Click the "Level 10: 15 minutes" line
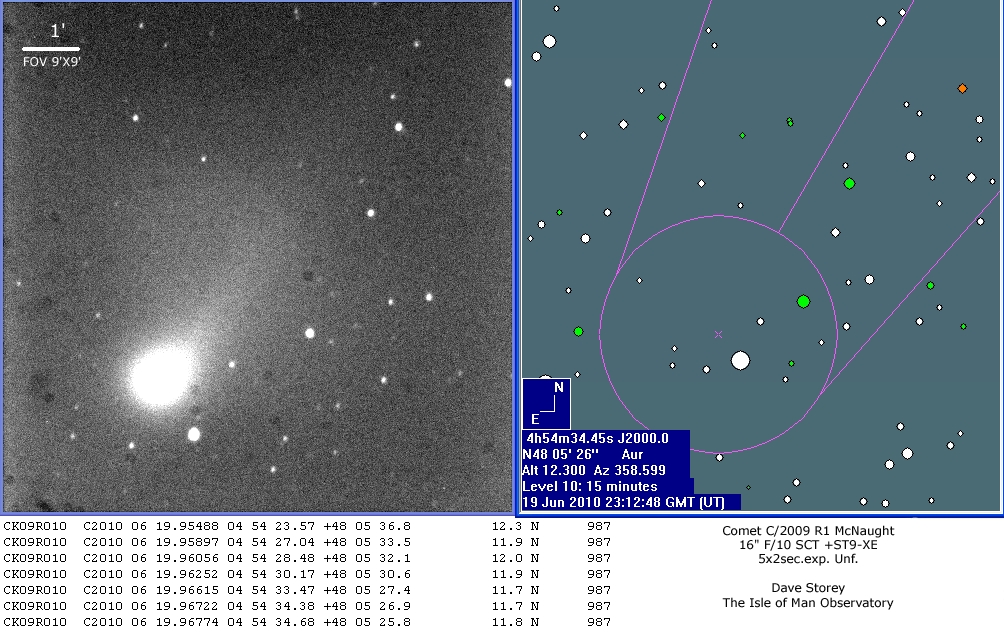 (x=590, y=486)
